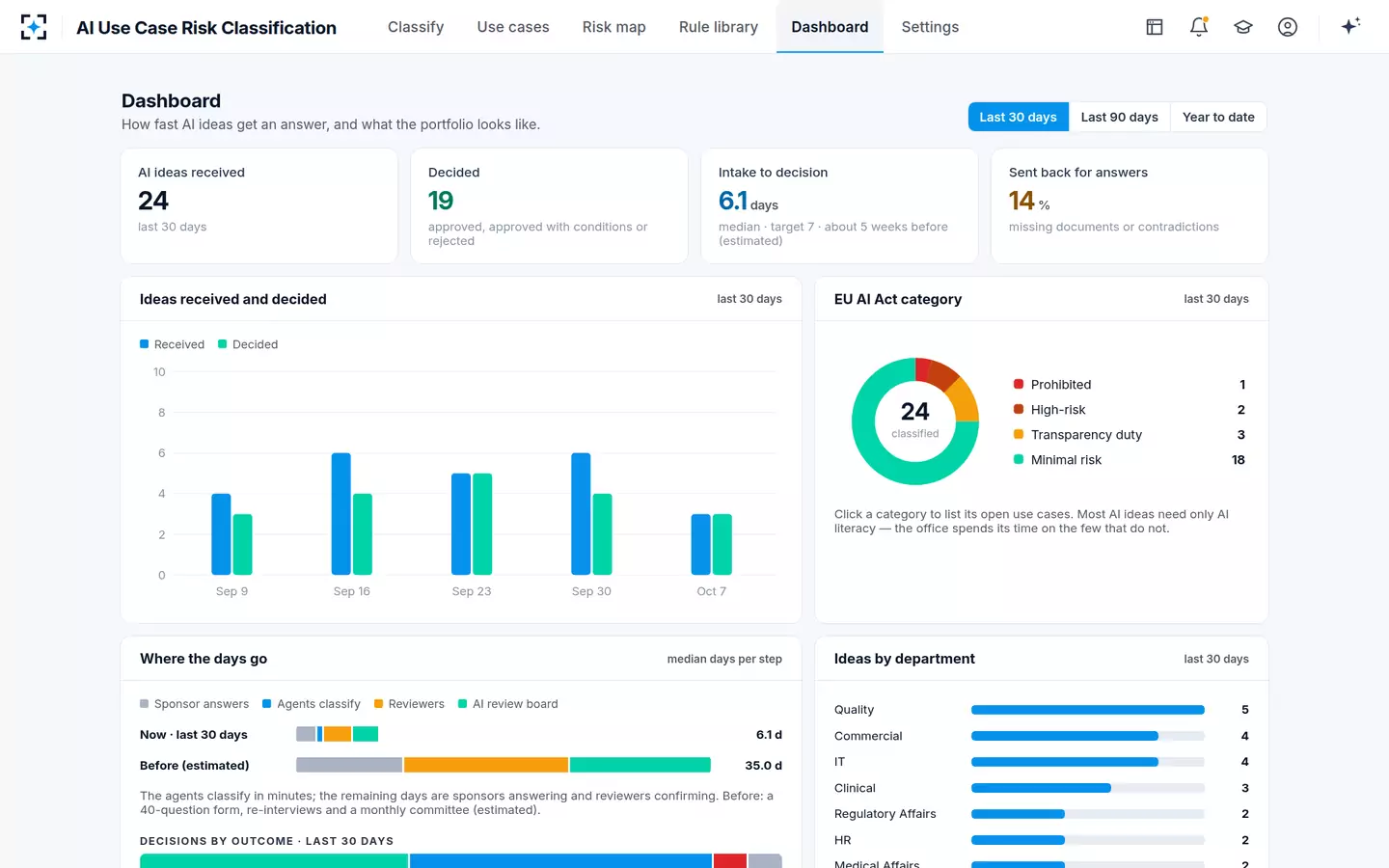Click the Oct 7 Received bar
The width and height of the screenshot is (1389, 868).
pos(701,544)
